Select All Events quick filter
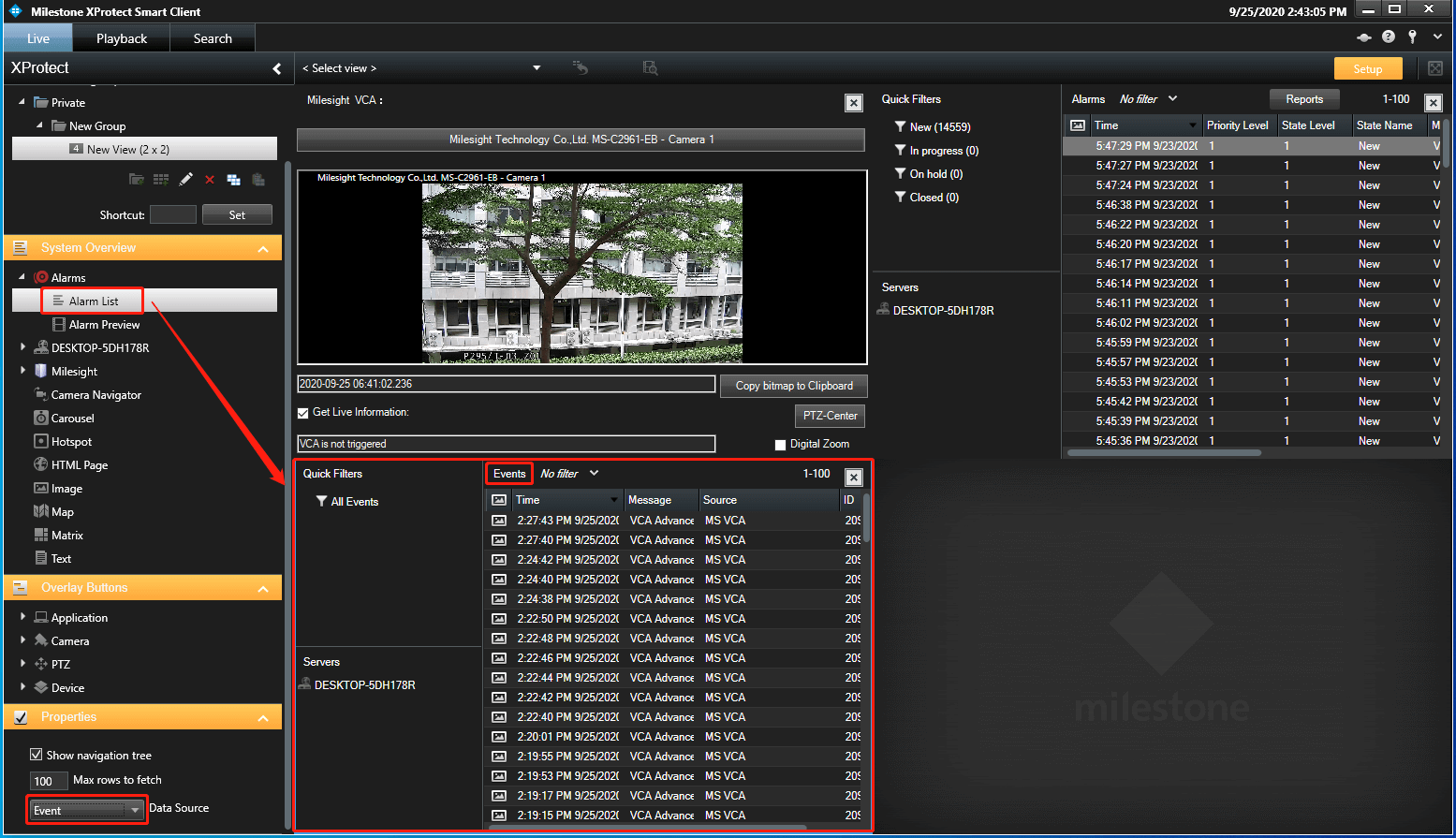The image size is (1456, 838). pos(347,502)
